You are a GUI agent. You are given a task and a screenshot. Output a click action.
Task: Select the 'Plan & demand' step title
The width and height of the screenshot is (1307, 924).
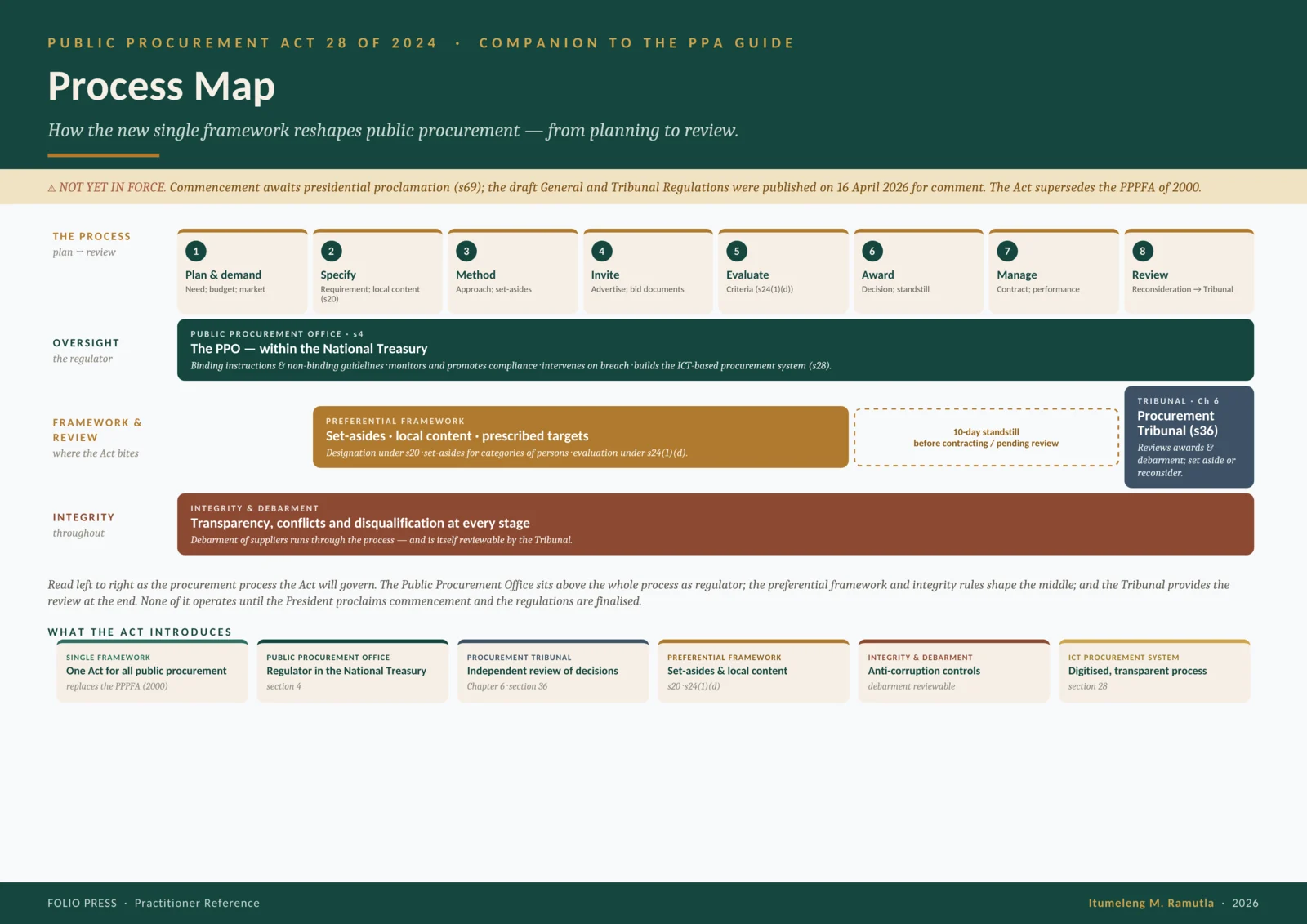223,275
